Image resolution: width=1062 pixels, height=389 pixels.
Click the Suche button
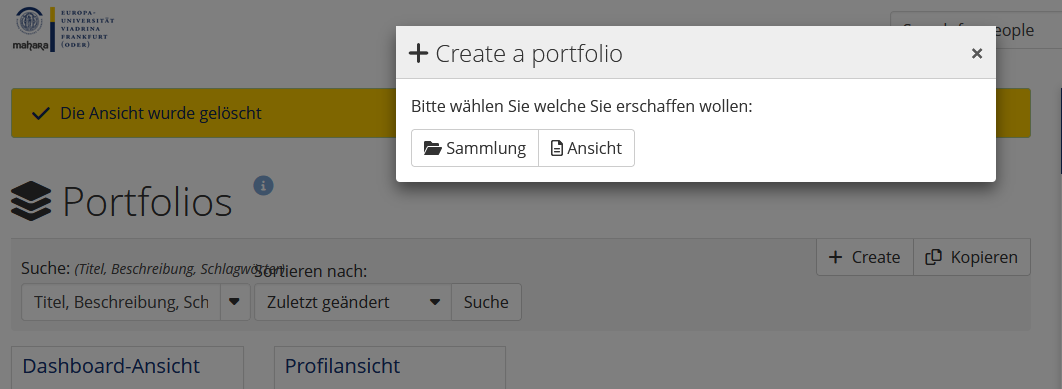(486, 302)
